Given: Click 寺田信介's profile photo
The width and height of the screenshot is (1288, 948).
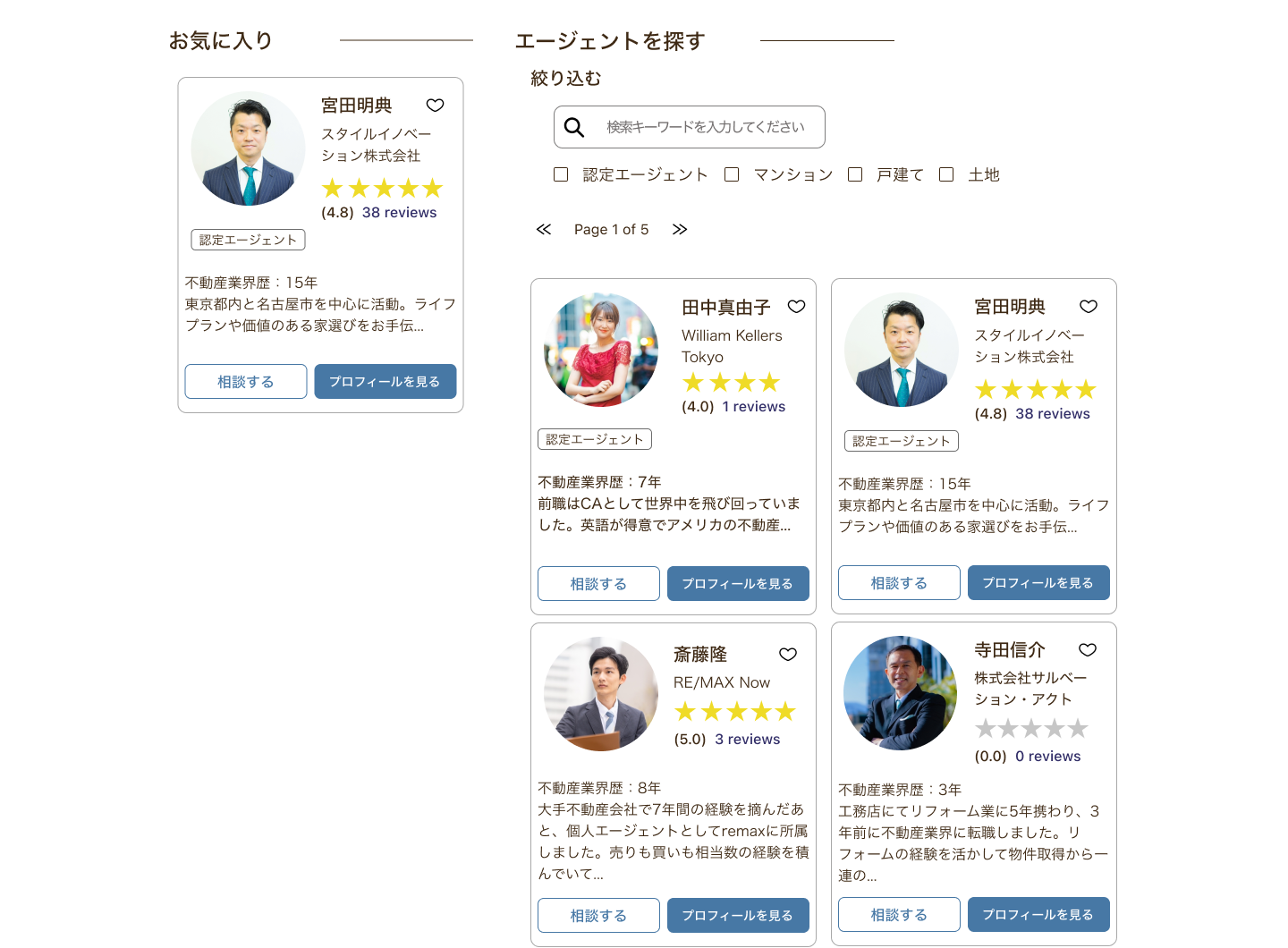Looking at the screenshot, I should (x=900, y=693).
